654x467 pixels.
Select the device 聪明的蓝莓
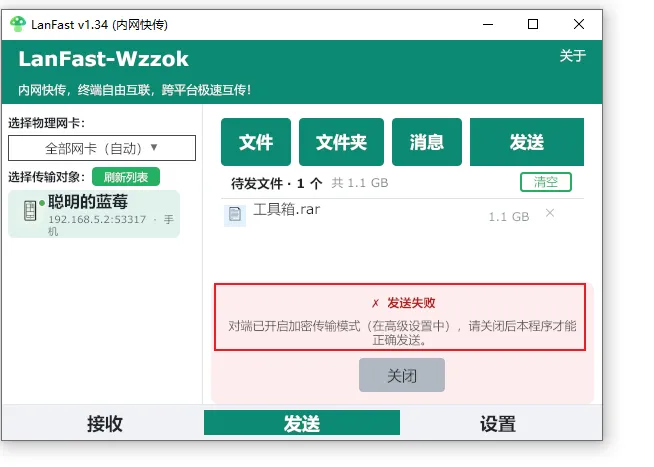[94, 214]
